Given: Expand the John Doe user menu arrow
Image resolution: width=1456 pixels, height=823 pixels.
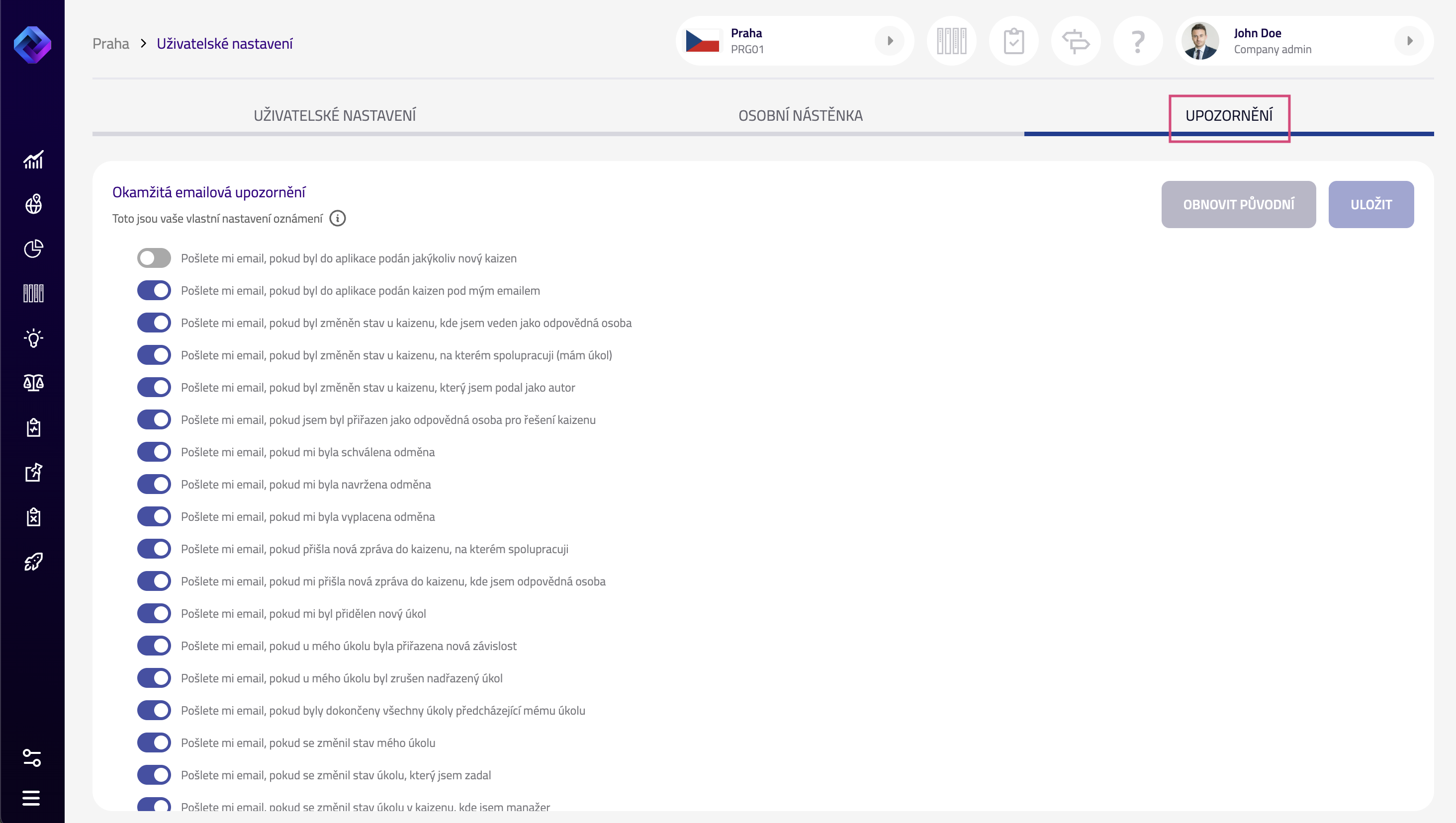Looking at the screenshot, I should [1410, 41].
